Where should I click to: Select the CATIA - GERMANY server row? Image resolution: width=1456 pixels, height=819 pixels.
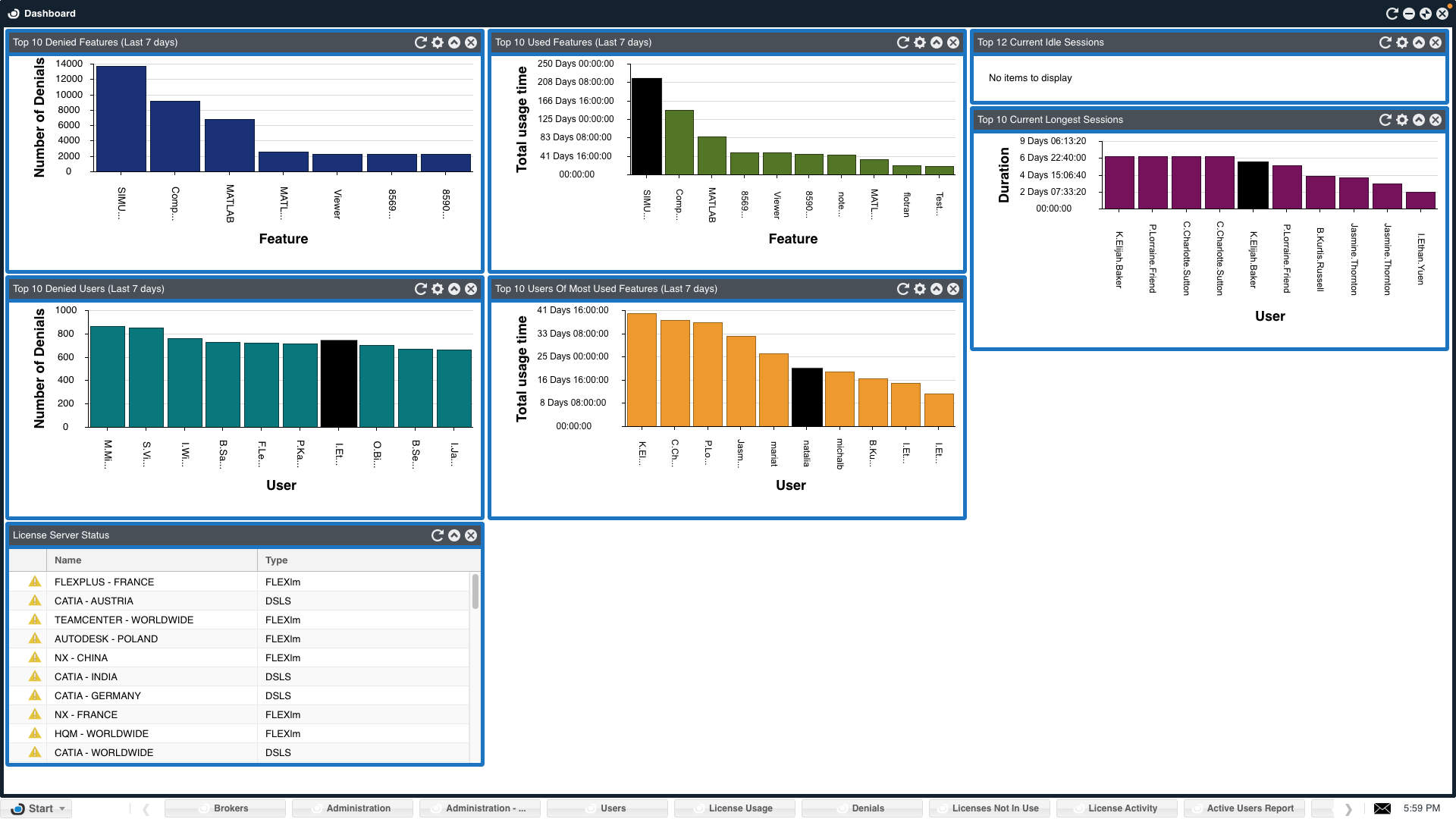click(98, 696)
